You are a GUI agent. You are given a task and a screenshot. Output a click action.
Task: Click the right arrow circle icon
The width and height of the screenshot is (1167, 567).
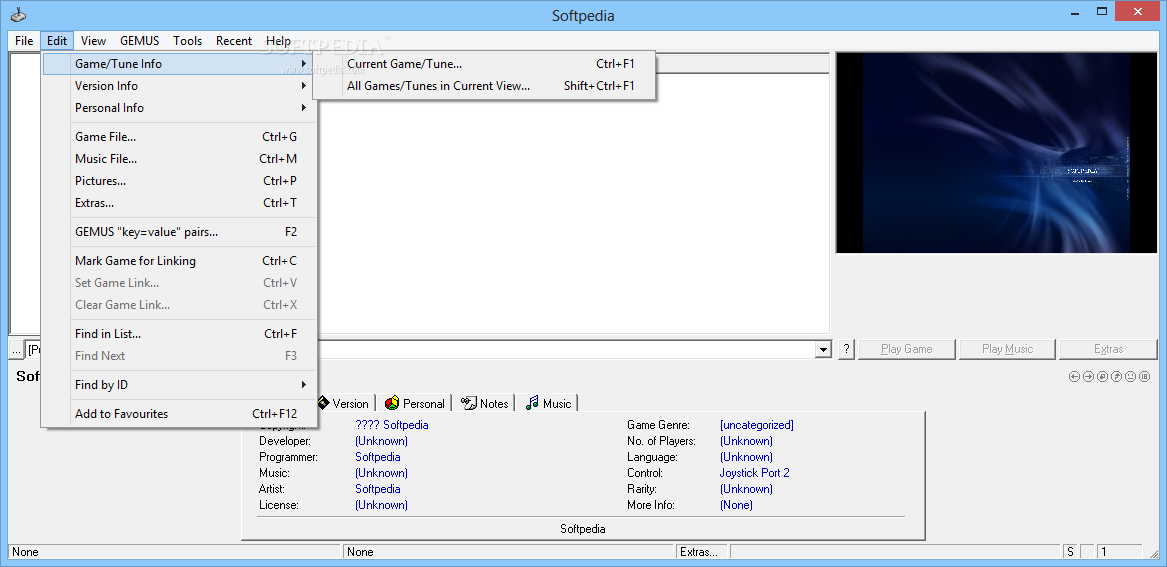point(1088,377)
